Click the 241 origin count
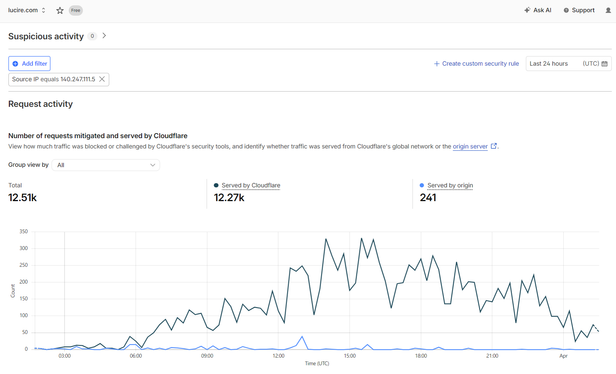 pos(428,198)
